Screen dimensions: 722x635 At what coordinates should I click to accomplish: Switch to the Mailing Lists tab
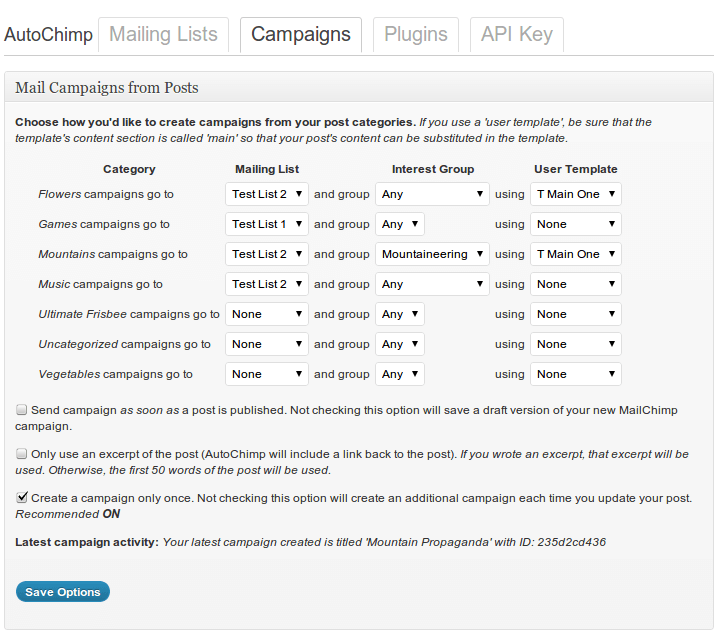tap(163, 35)
